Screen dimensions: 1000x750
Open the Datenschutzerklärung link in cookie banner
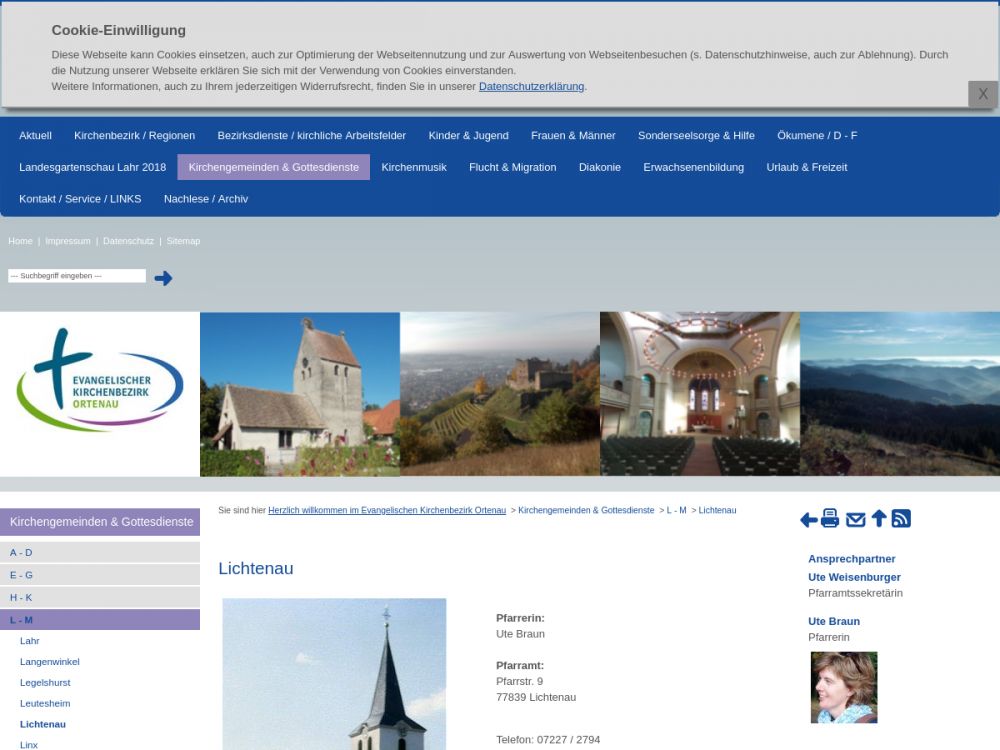[531, 87]
